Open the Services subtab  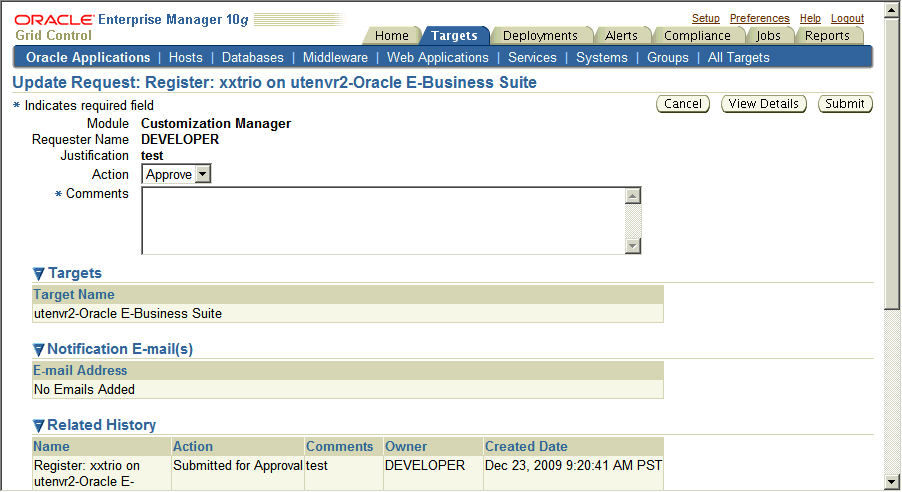(532, 58)
